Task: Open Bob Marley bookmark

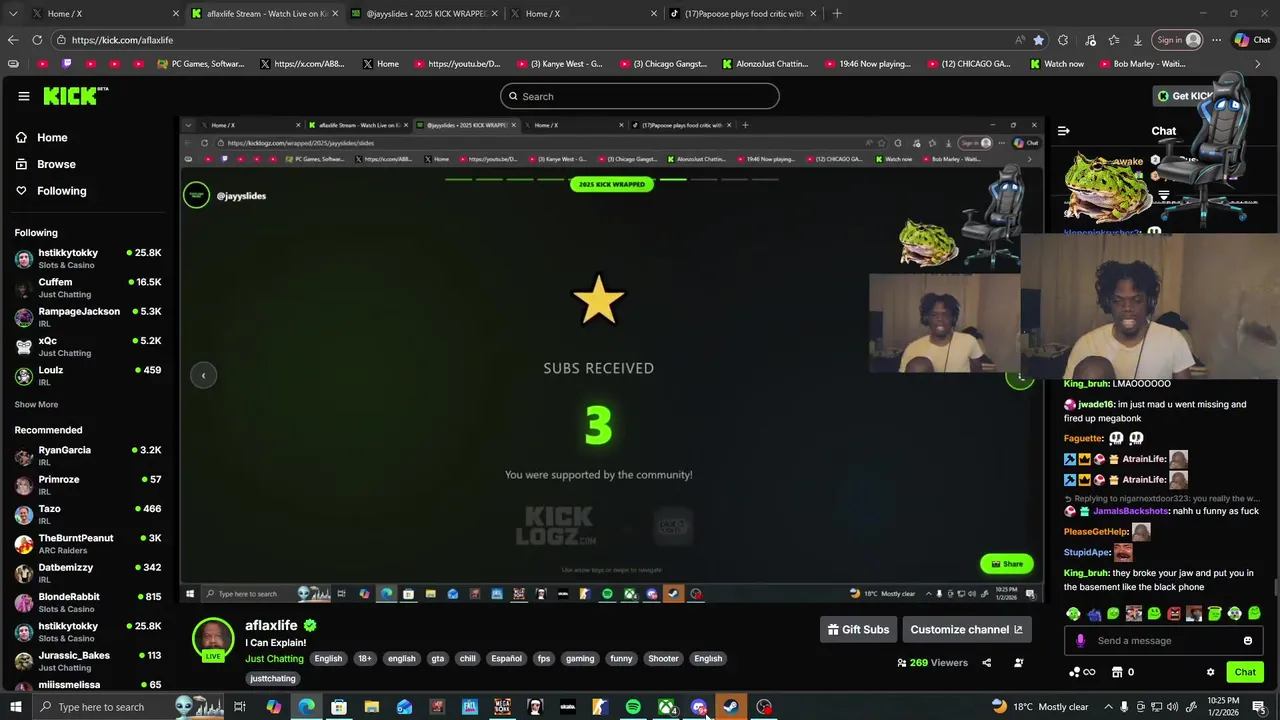Action: coord(1142,64)
